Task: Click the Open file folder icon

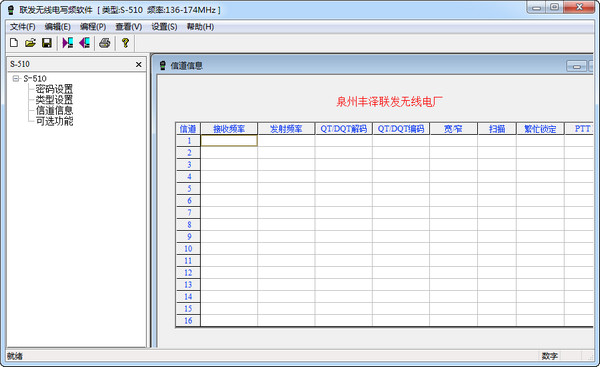Action: pyautogui.click(x=30, y=43)
